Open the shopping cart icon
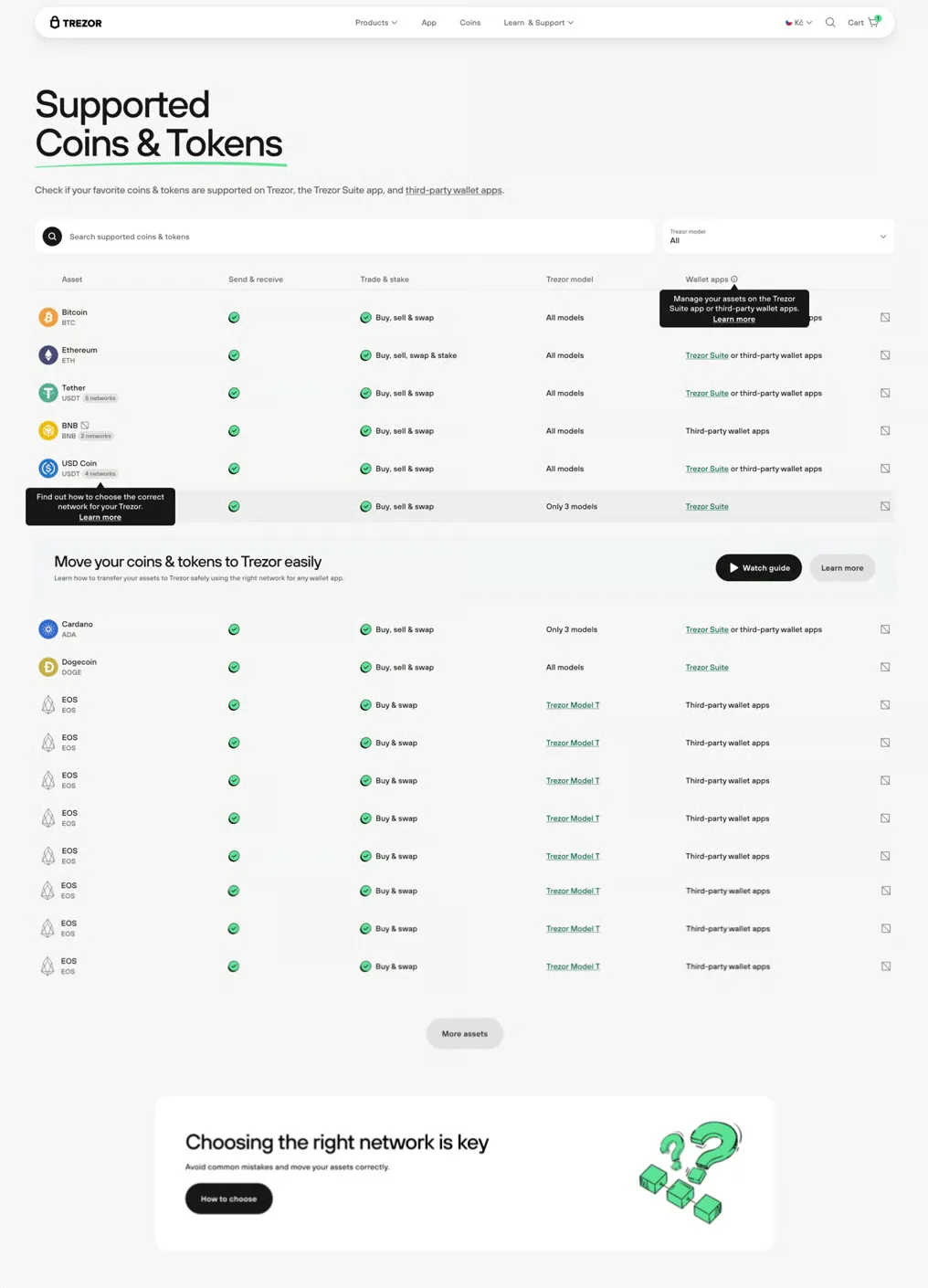The image size is (928, 1288). coord(874,22)
